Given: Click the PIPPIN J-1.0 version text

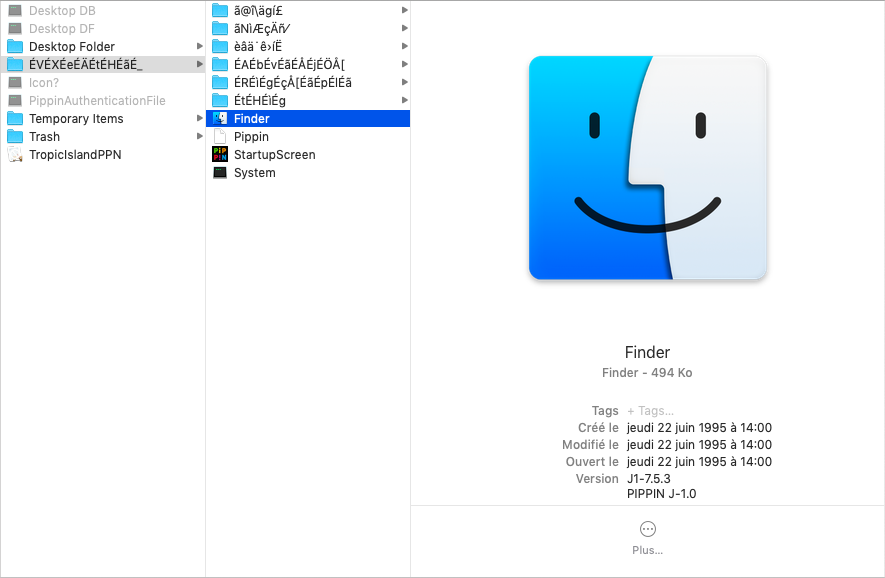Looking at the screenshot, I should (x=661, y=494).
